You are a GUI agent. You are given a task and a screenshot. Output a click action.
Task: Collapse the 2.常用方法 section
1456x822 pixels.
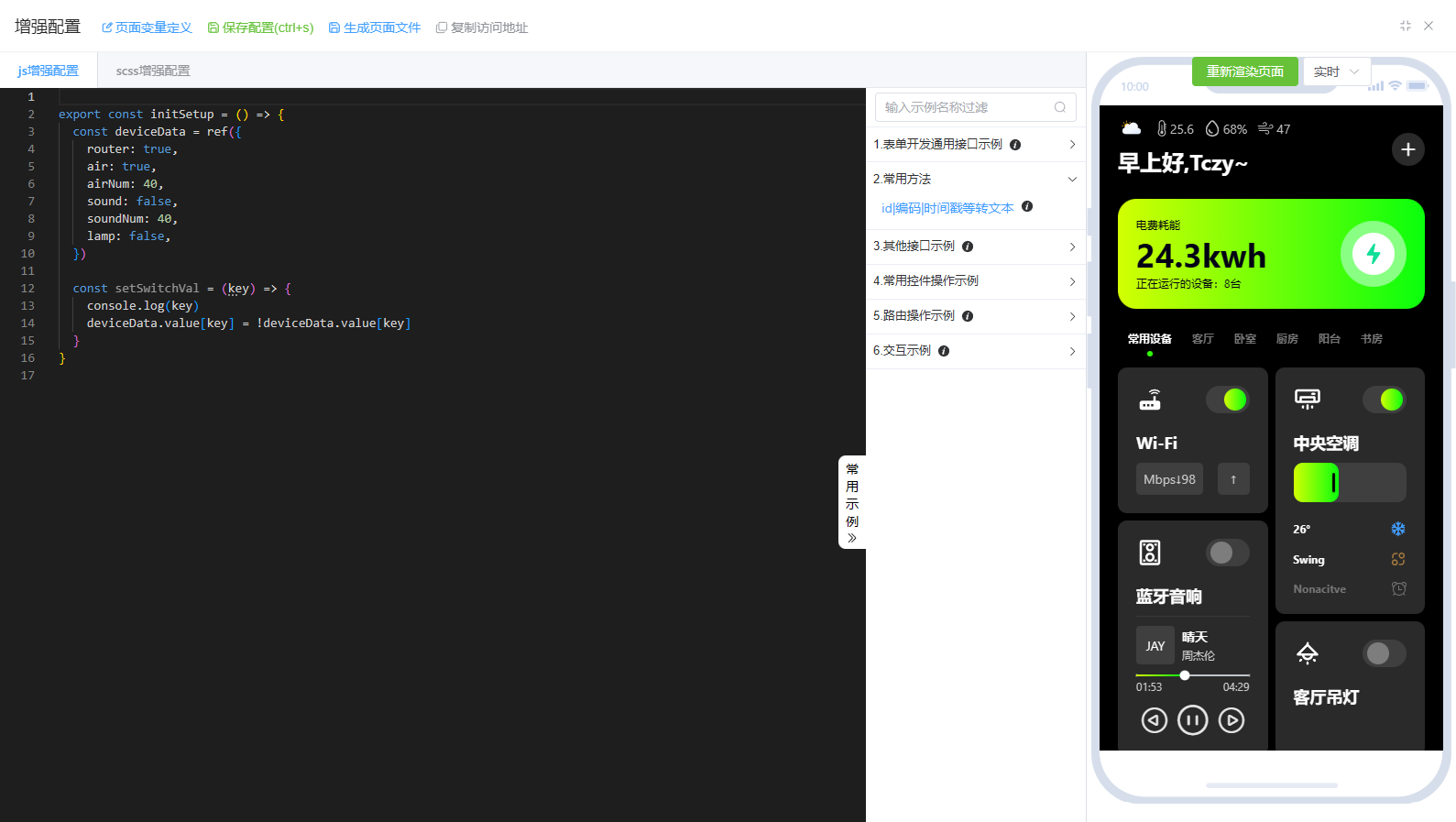tap(975, 179)
